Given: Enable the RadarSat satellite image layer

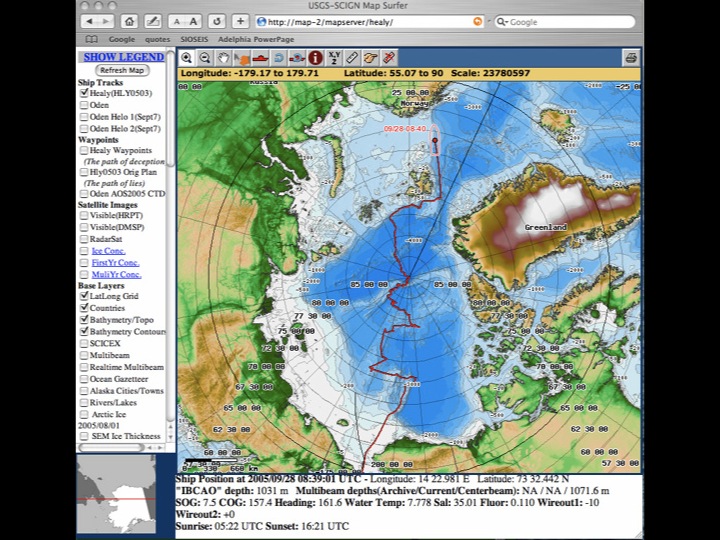Looking at the screenshot, I should click(84, 240).
